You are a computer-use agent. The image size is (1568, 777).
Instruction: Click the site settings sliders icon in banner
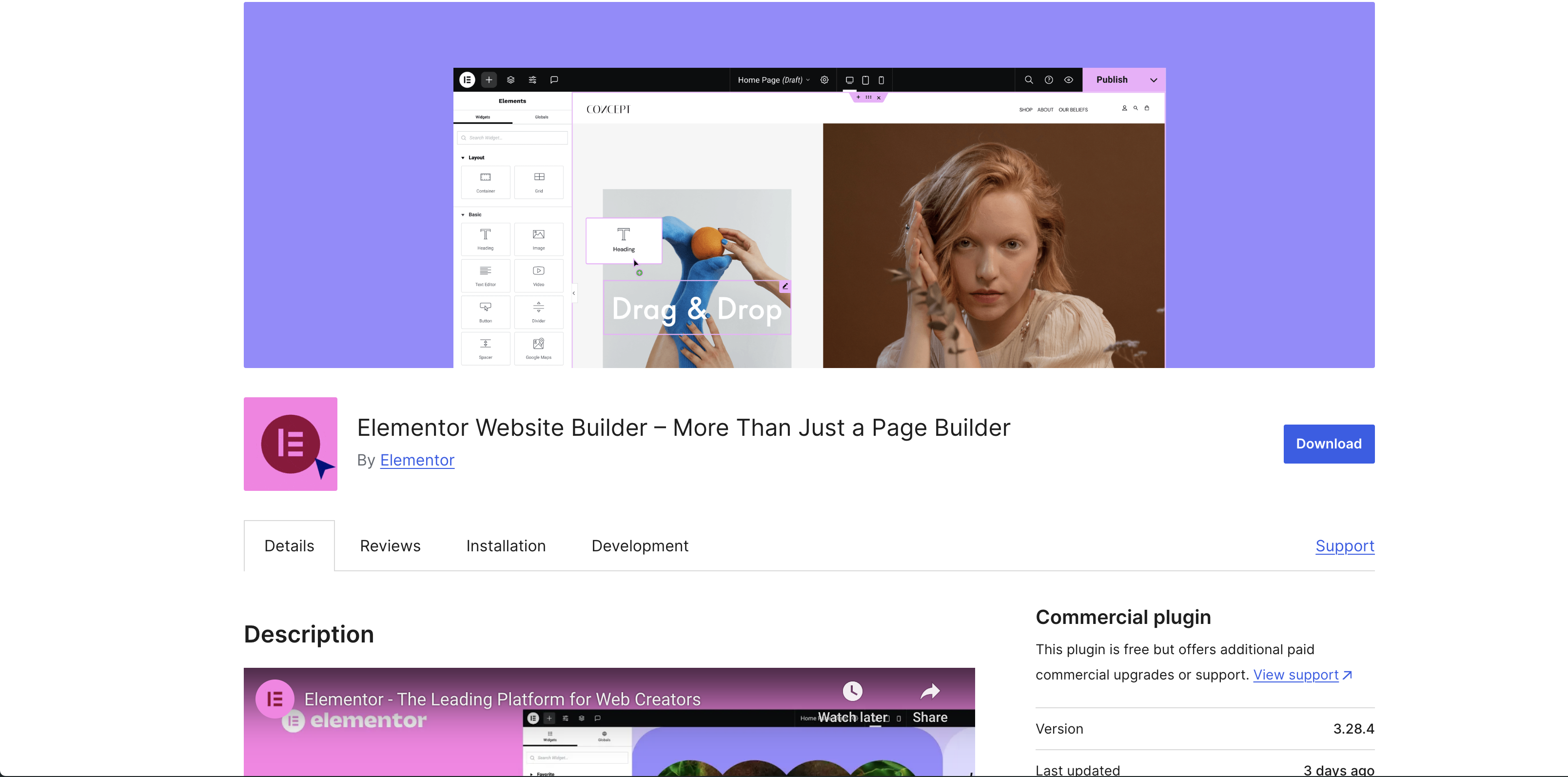[x=532, y=80]
